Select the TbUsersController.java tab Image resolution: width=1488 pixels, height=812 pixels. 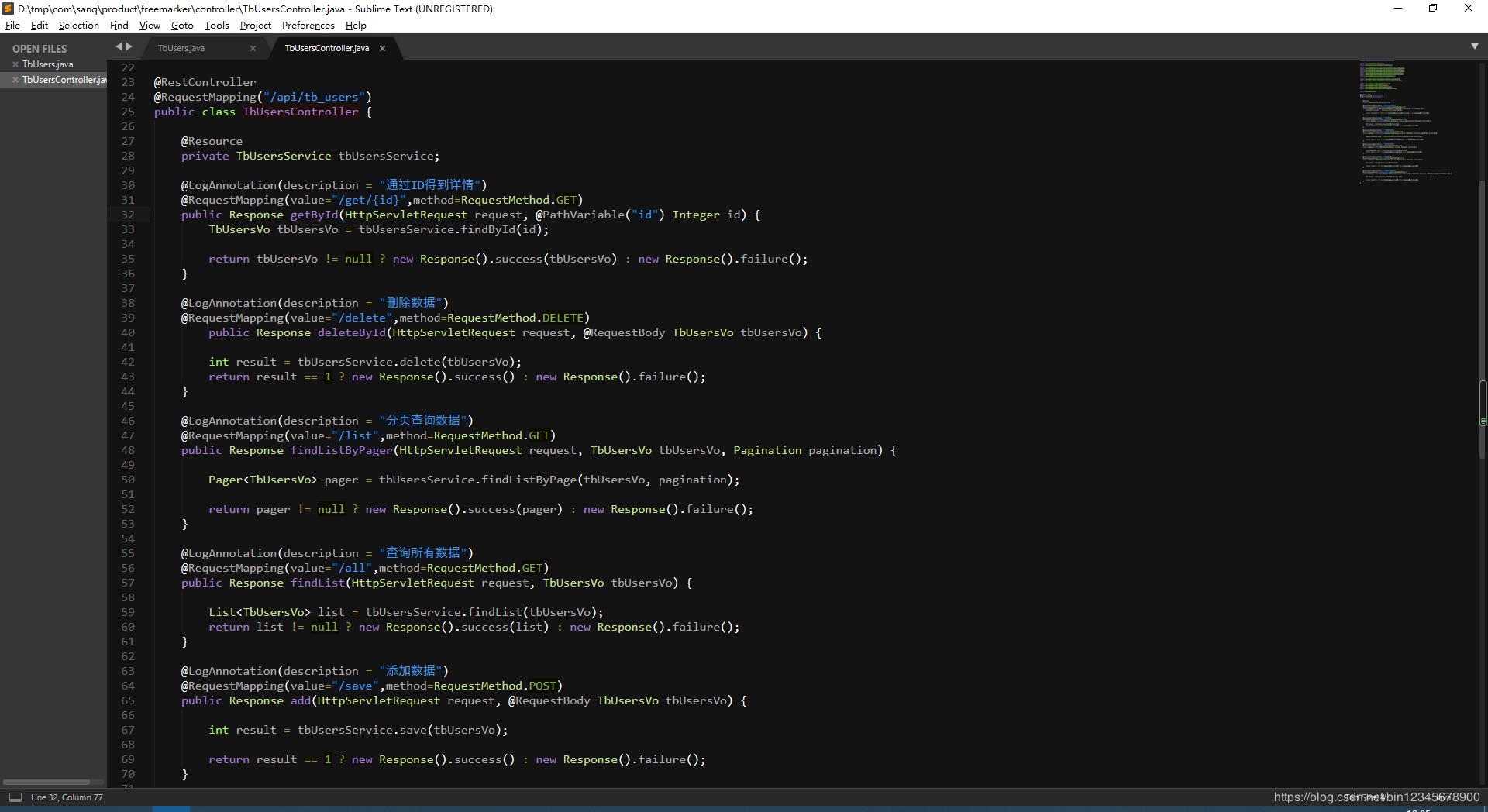327,48
